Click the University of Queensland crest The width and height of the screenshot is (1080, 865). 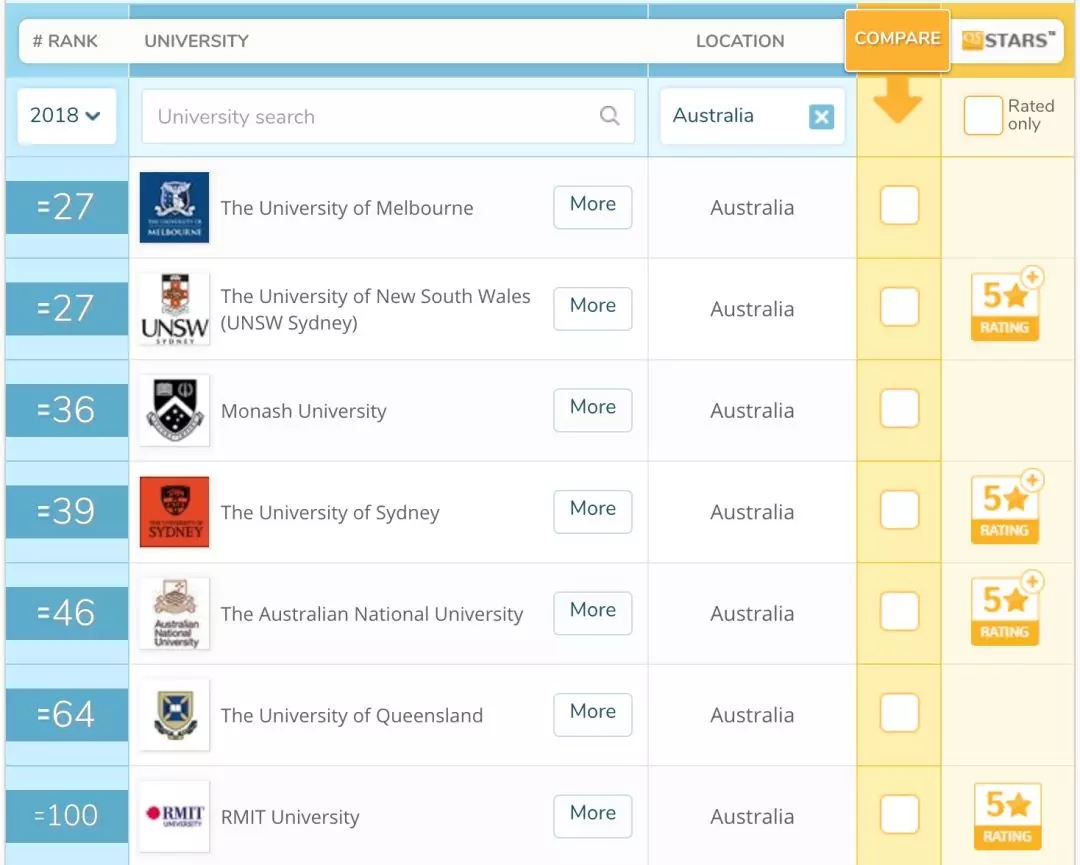tap(174, 714)
